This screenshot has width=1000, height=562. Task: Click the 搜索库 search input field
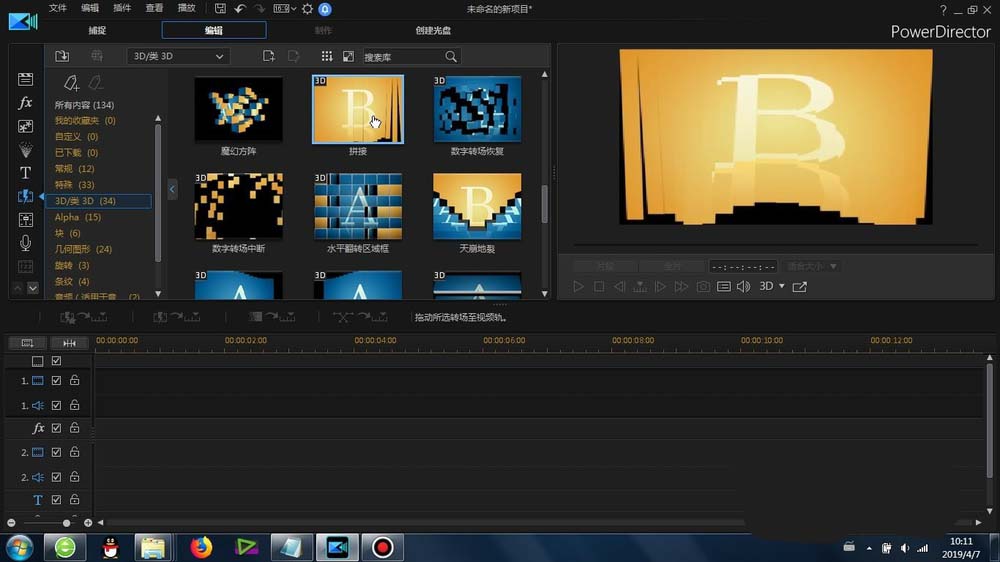403,57
